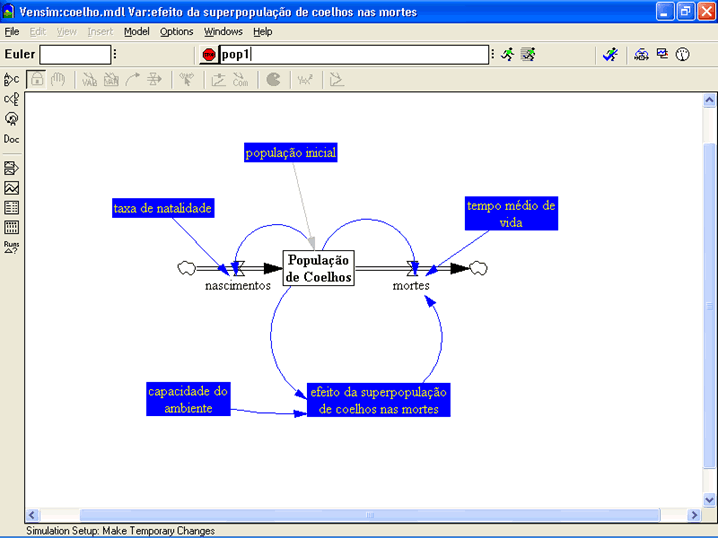The image size is (719, 539).
Task: Click the Runs Compare tool
Action: 12,247
